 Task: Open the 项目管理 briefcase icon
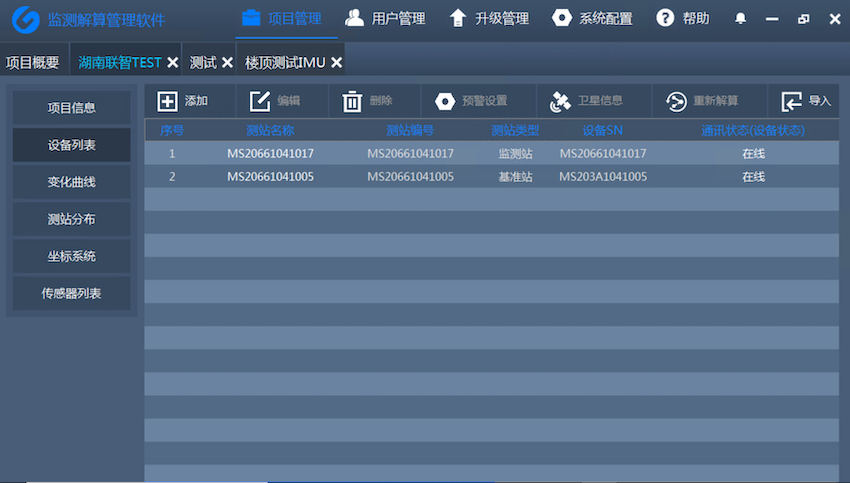251,18
